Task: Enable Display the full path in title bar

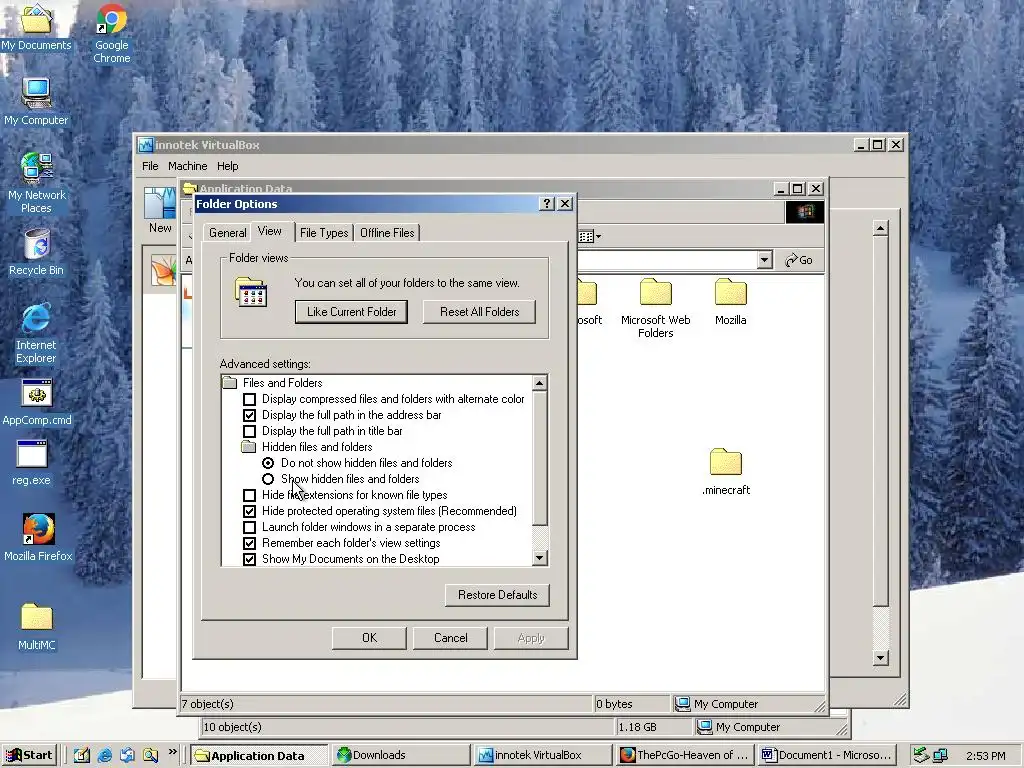Action: (249, 431)
